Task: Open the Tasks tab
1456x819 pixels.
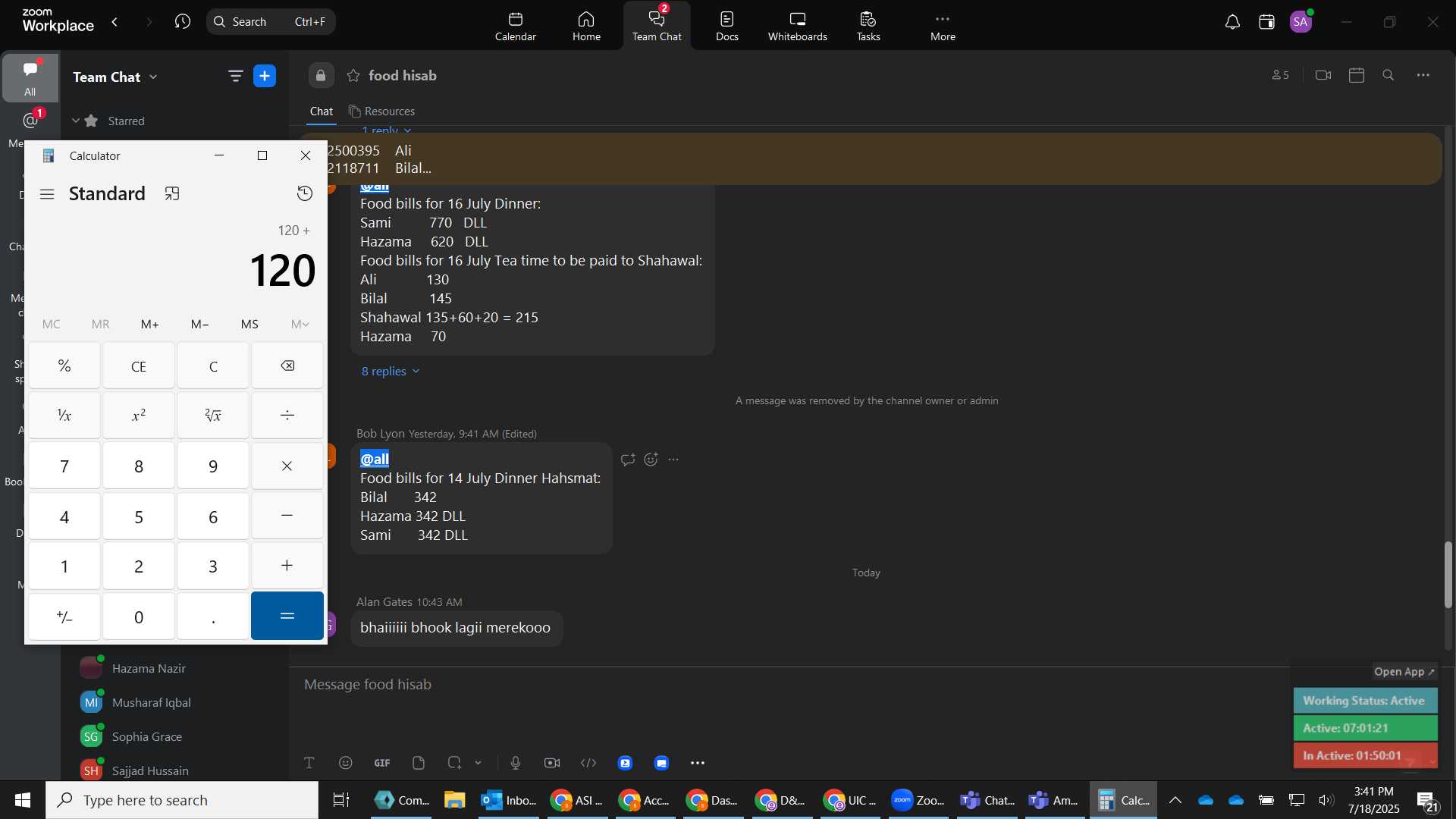Action: tap(868, 26)
